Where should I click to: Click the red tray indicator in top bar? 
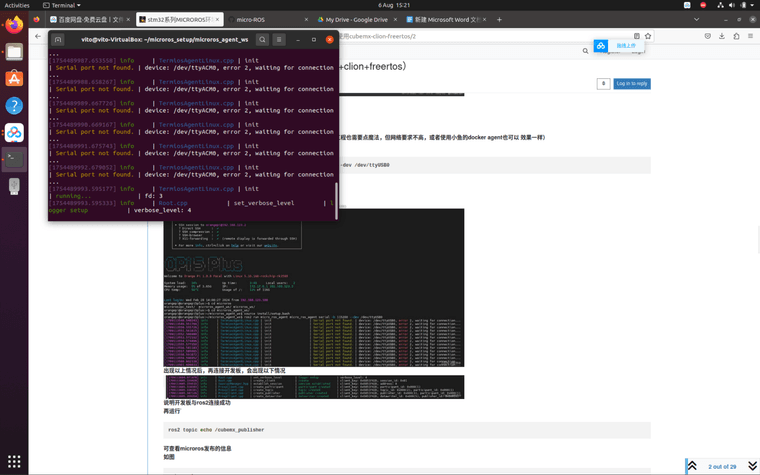click(703, 5)
